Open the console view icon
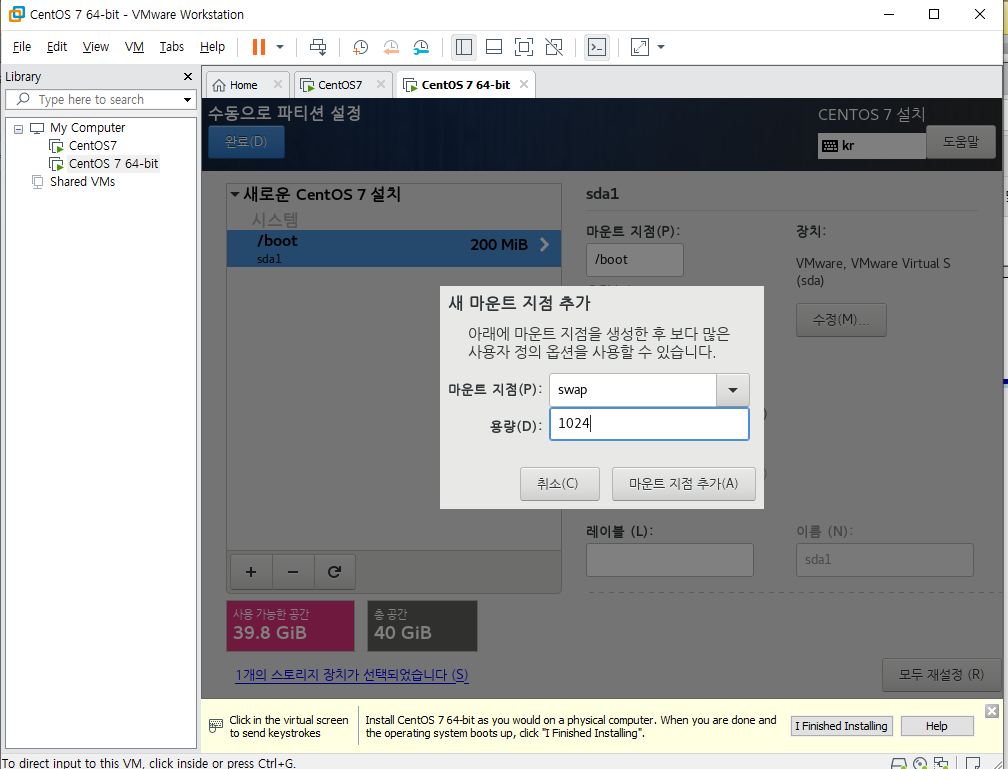This screenshot has height=769, width=1008. pyautogui.click(x=597, y=47)
